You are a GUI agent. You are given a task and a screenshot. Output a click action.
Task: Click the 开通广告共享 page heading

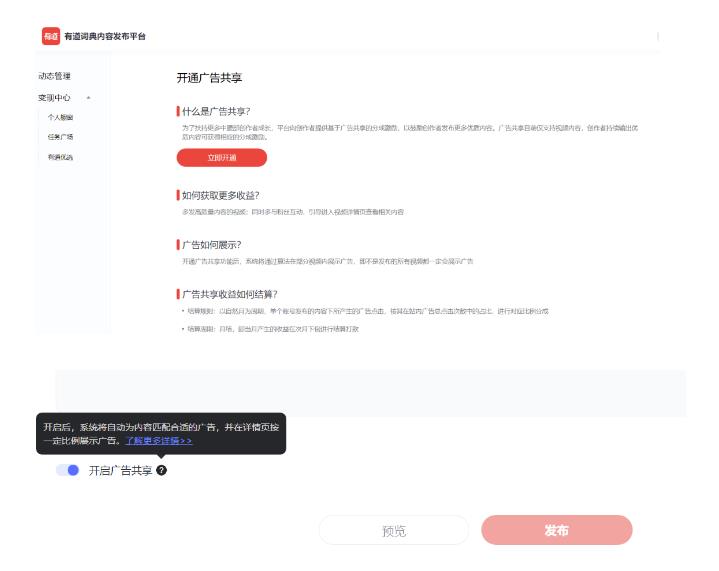(209, 77)
